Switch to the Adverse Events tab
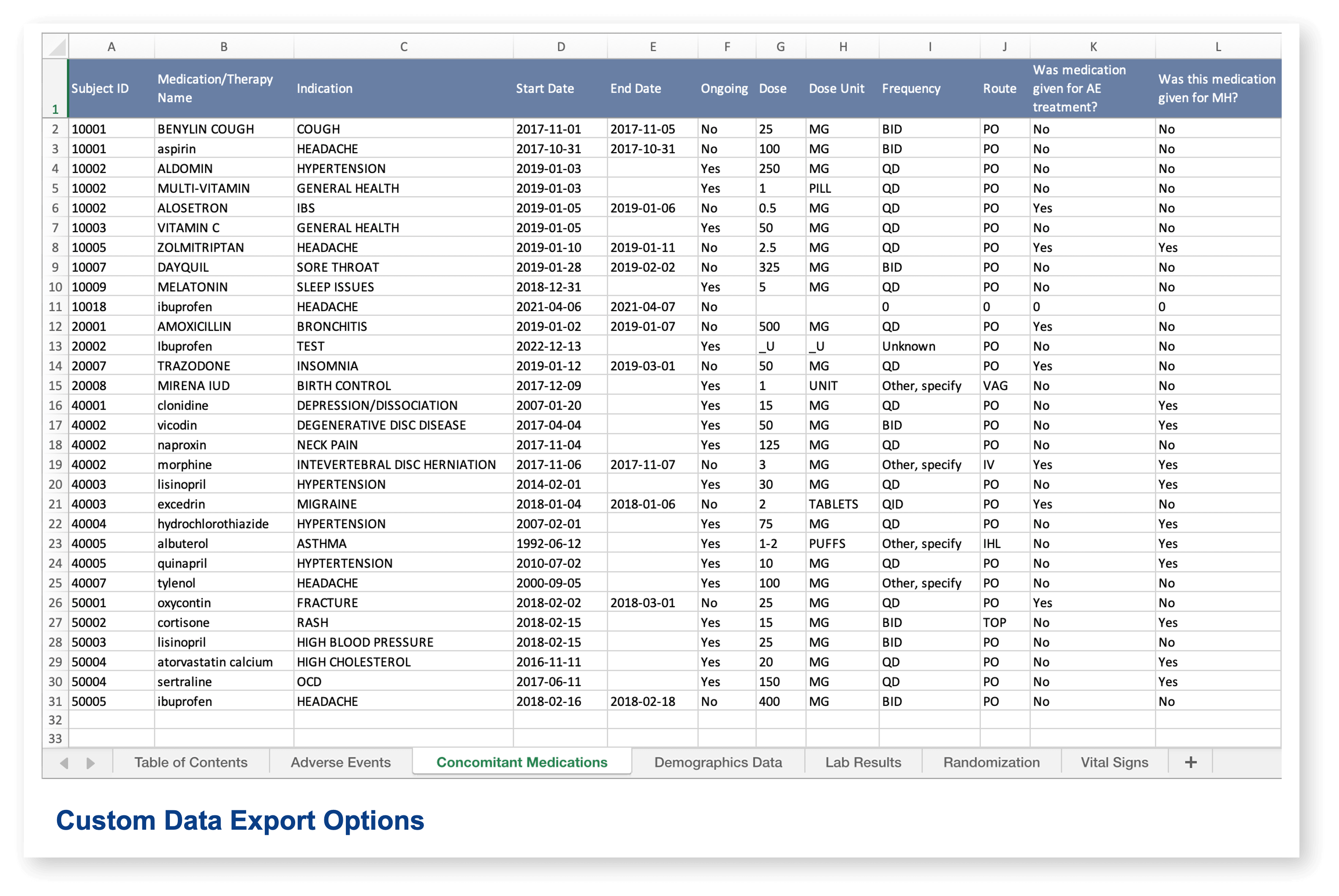The width and height of the screenshot is (1339, 896). [x=341, y=762]
